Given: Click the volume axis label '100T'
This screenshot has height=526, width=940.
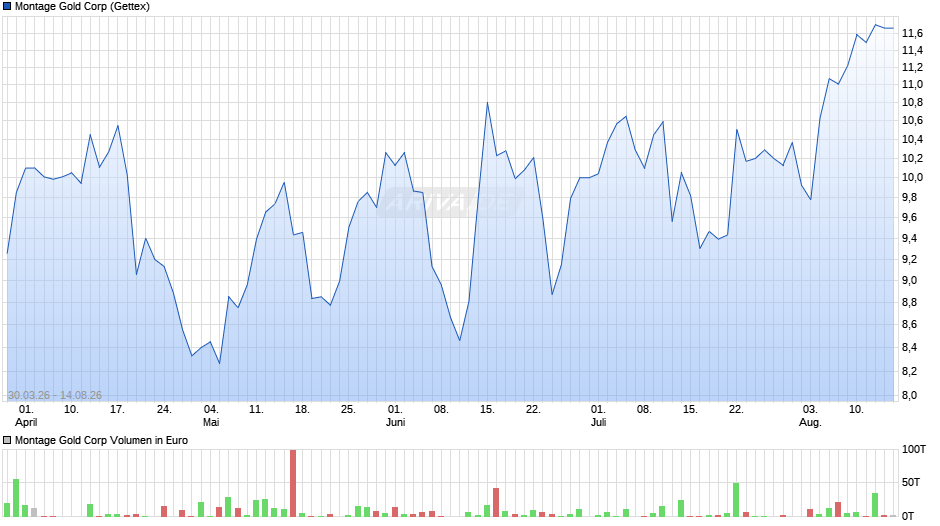Looking at the screenshot, I should point(914,449).
